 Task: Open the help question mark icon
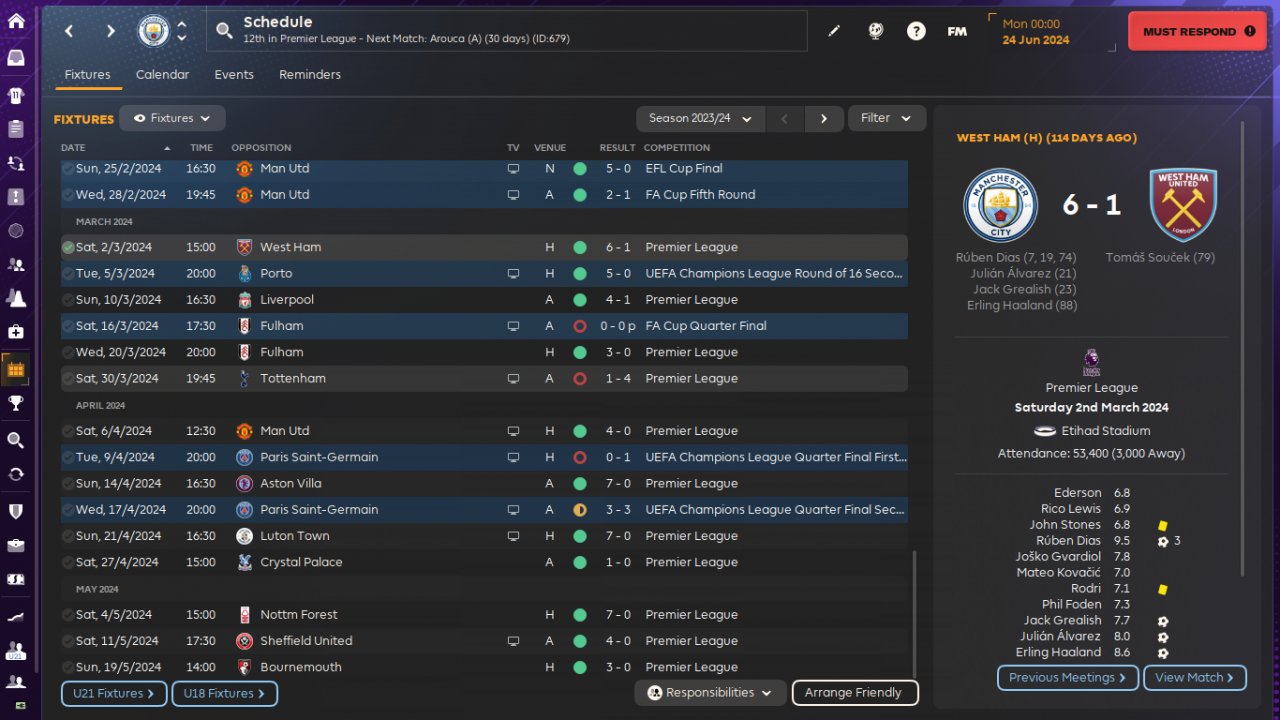tap(916, 31)
